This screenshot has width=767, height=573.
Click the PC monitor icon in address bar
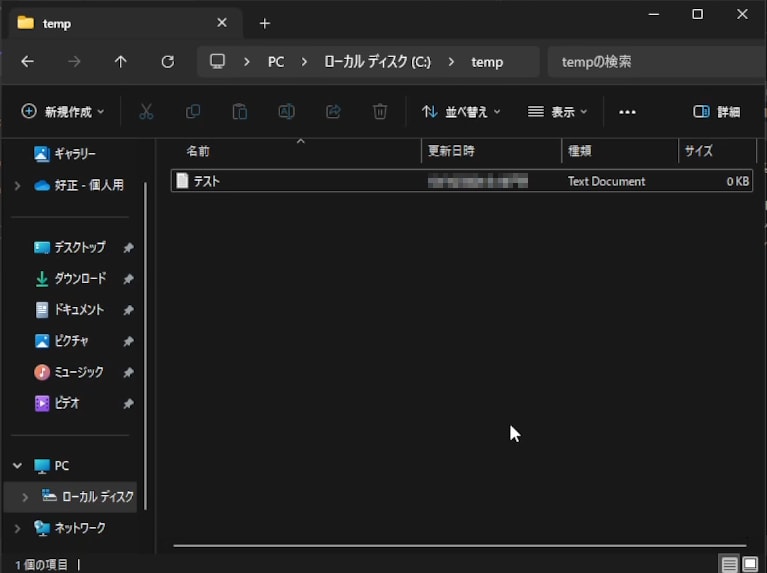[217, 61]
